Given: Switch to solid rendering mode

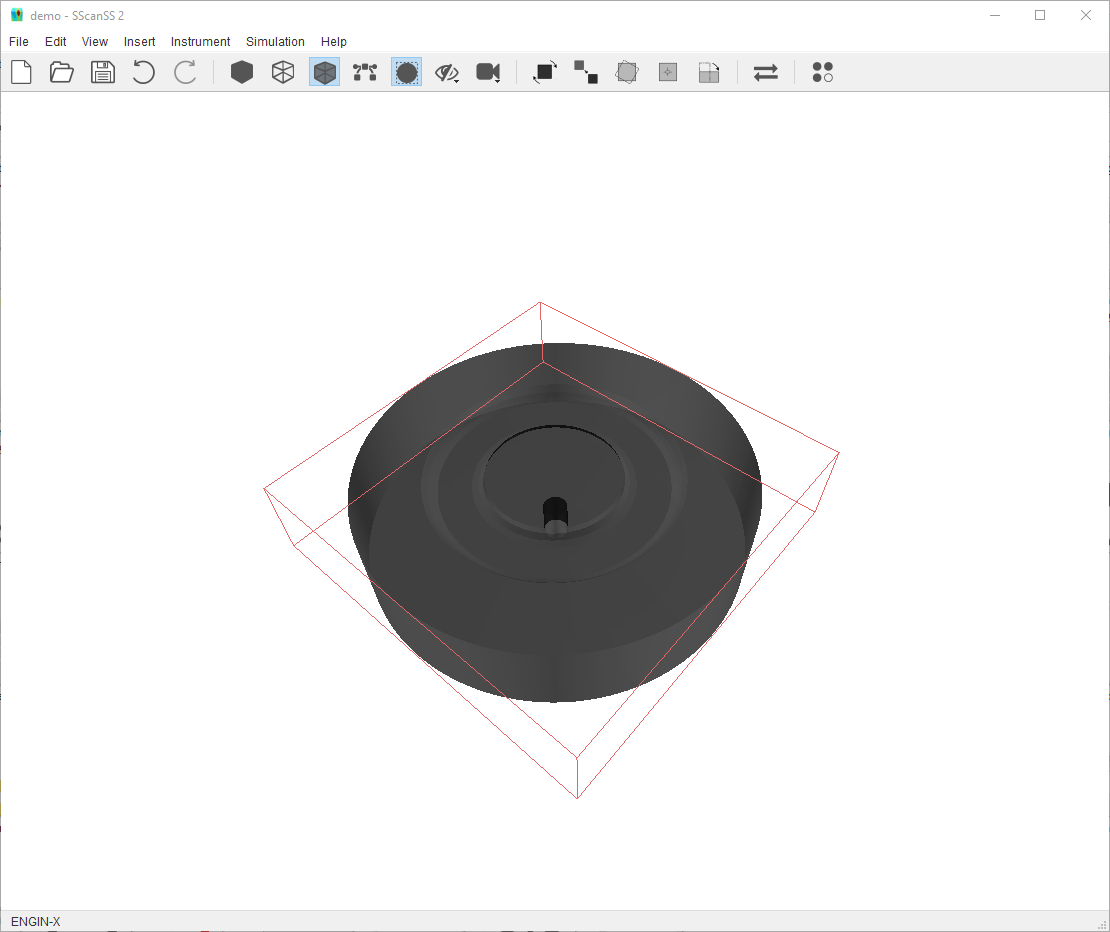Looking at the screenshot, I should tap(242, 72).
